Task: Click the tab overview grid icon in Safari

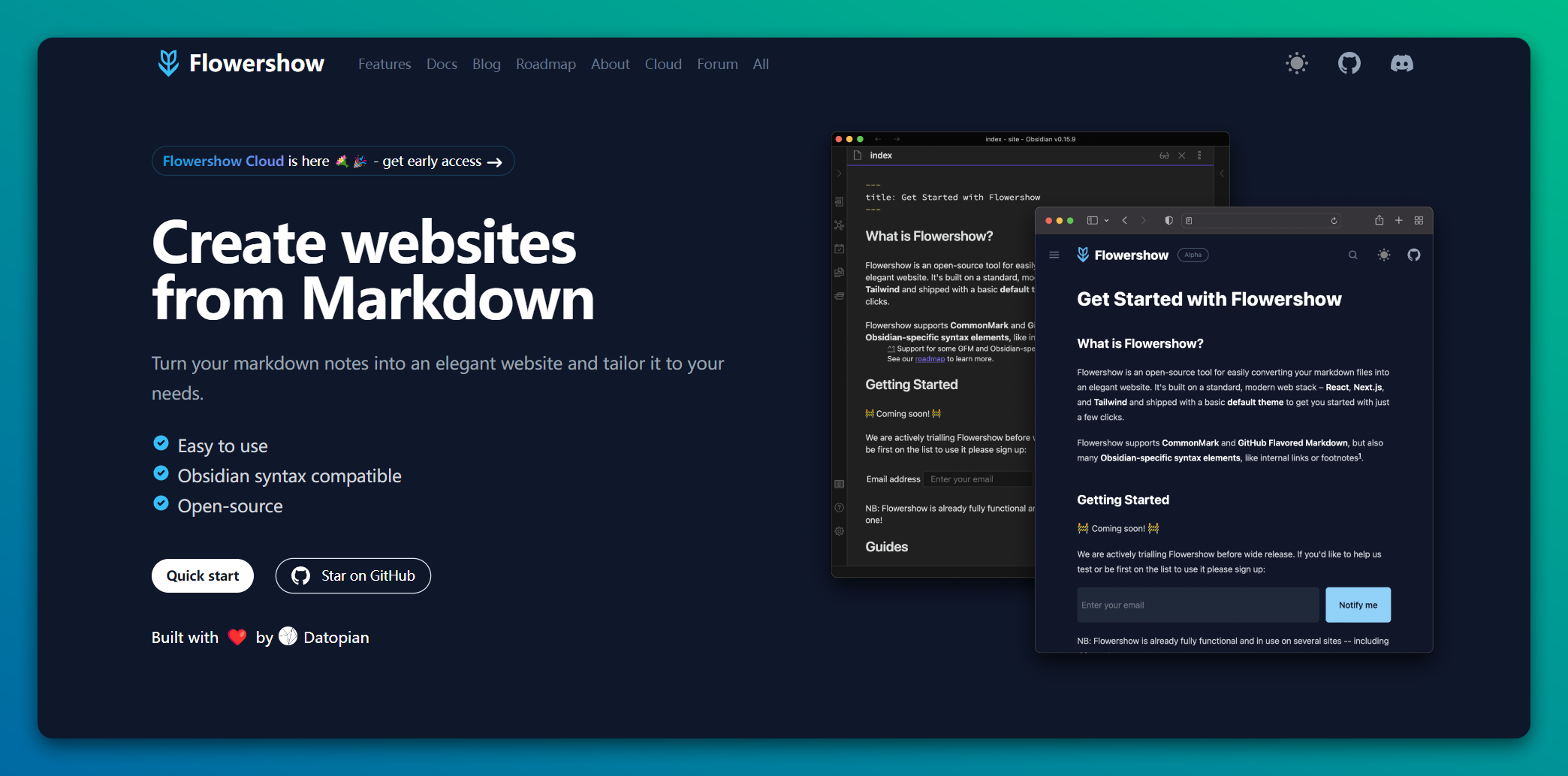Action: pyautogui.click(x=1419, y=220)
